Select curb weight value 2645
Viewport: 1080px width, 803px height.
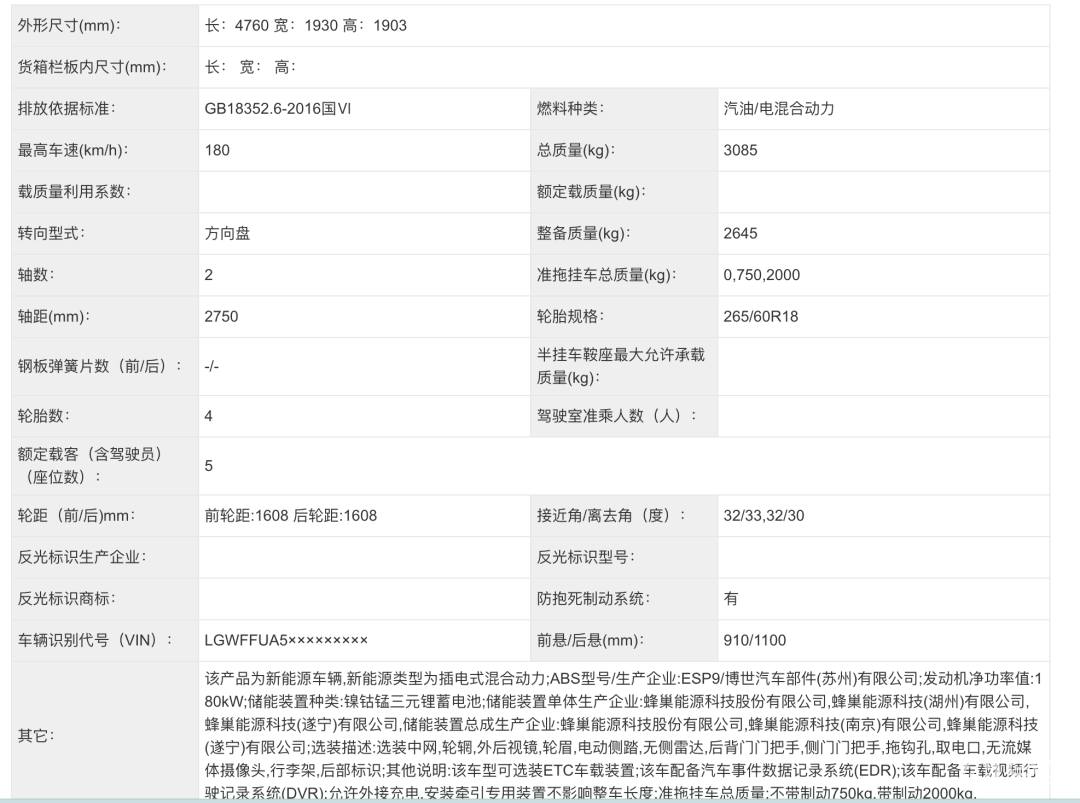tap(740, 233)
